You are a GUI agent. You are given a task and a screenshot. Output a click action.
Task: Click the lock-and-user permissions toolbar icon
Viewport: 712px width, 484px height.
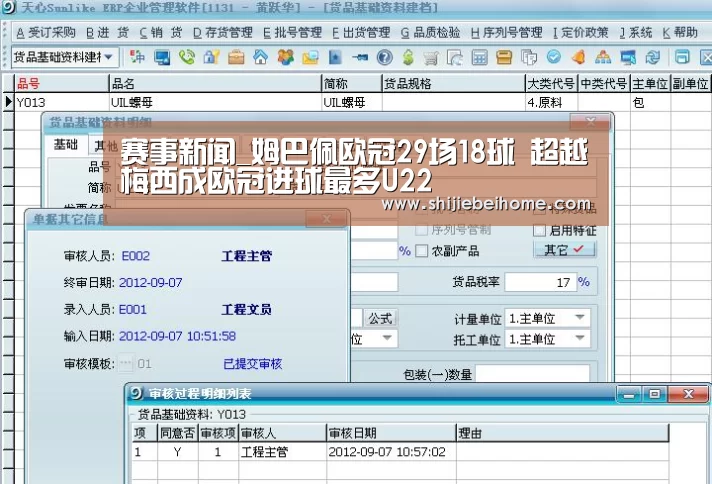coord(211,57)
